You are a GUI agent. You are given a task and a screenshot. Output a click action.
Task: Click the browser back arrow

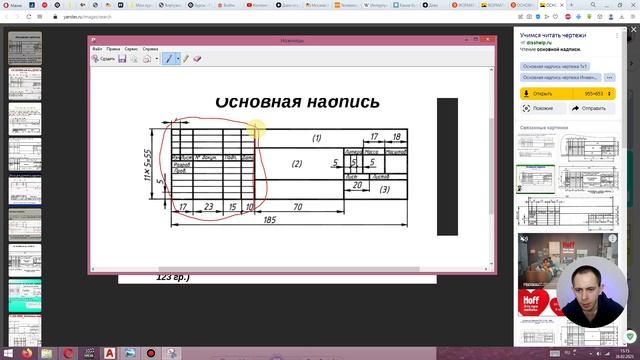click(x=7, y=17)
